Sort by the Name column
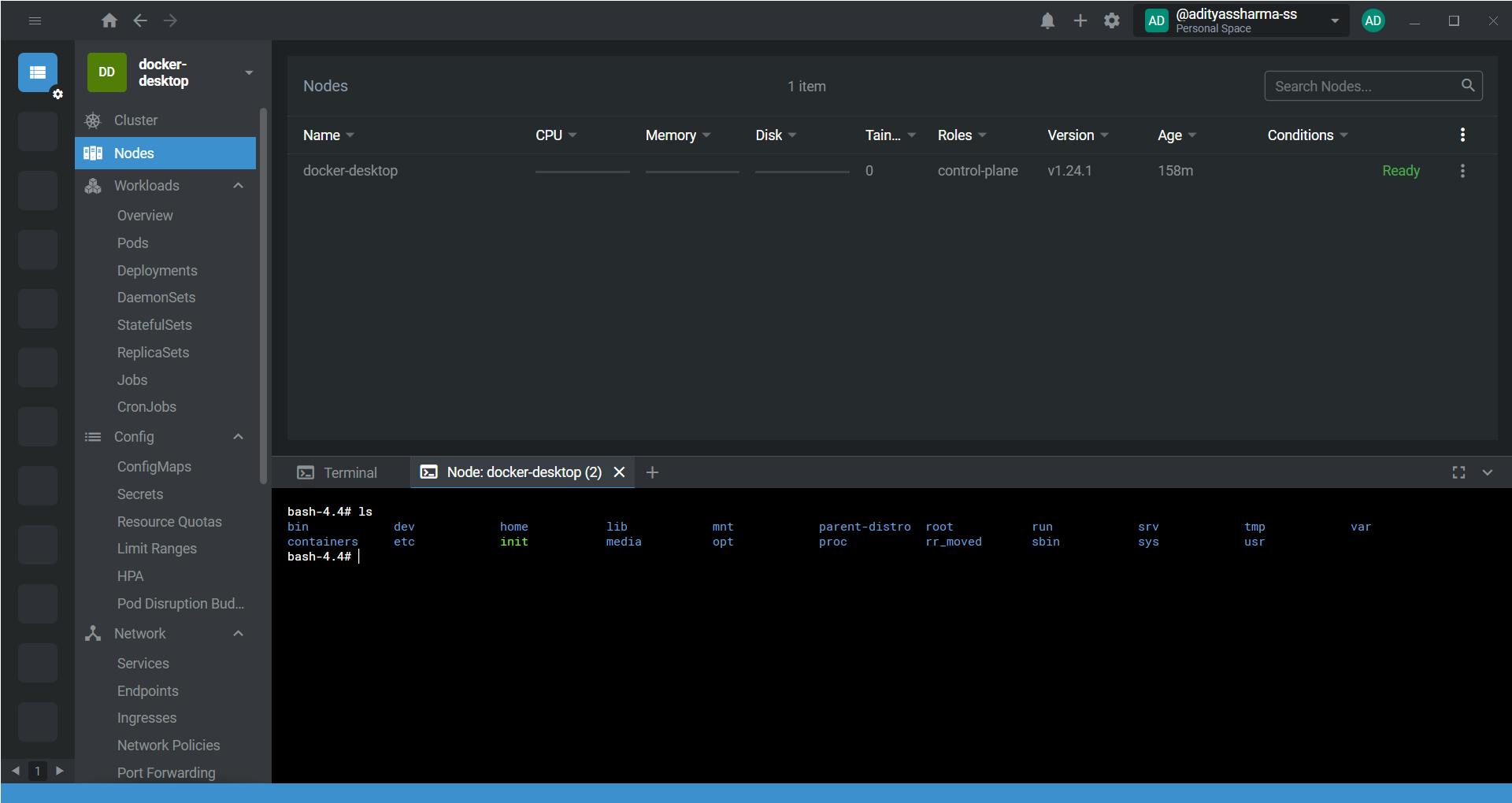 pos(328,135)
